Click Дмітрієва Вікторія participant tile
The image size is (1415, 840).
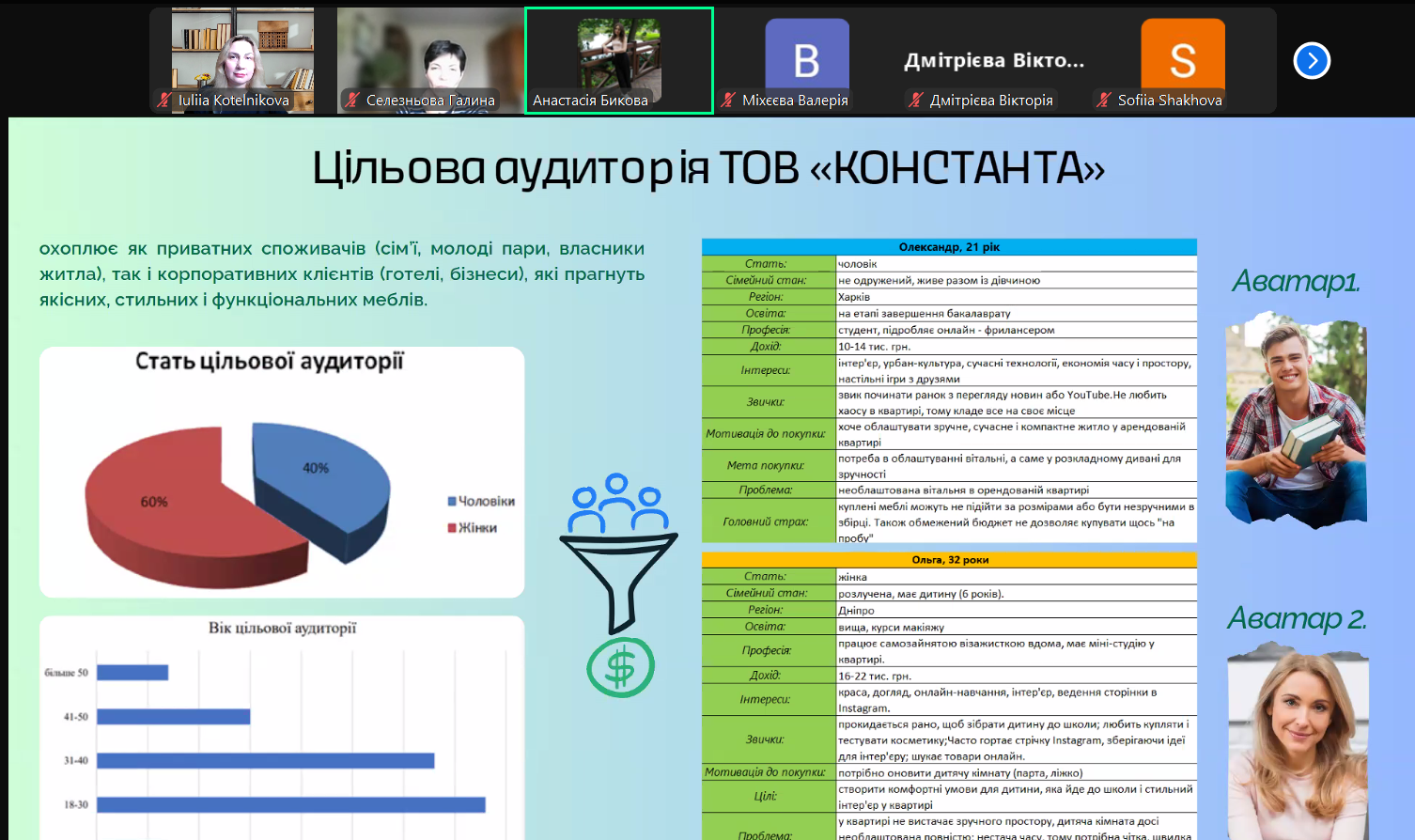point(994,61)
